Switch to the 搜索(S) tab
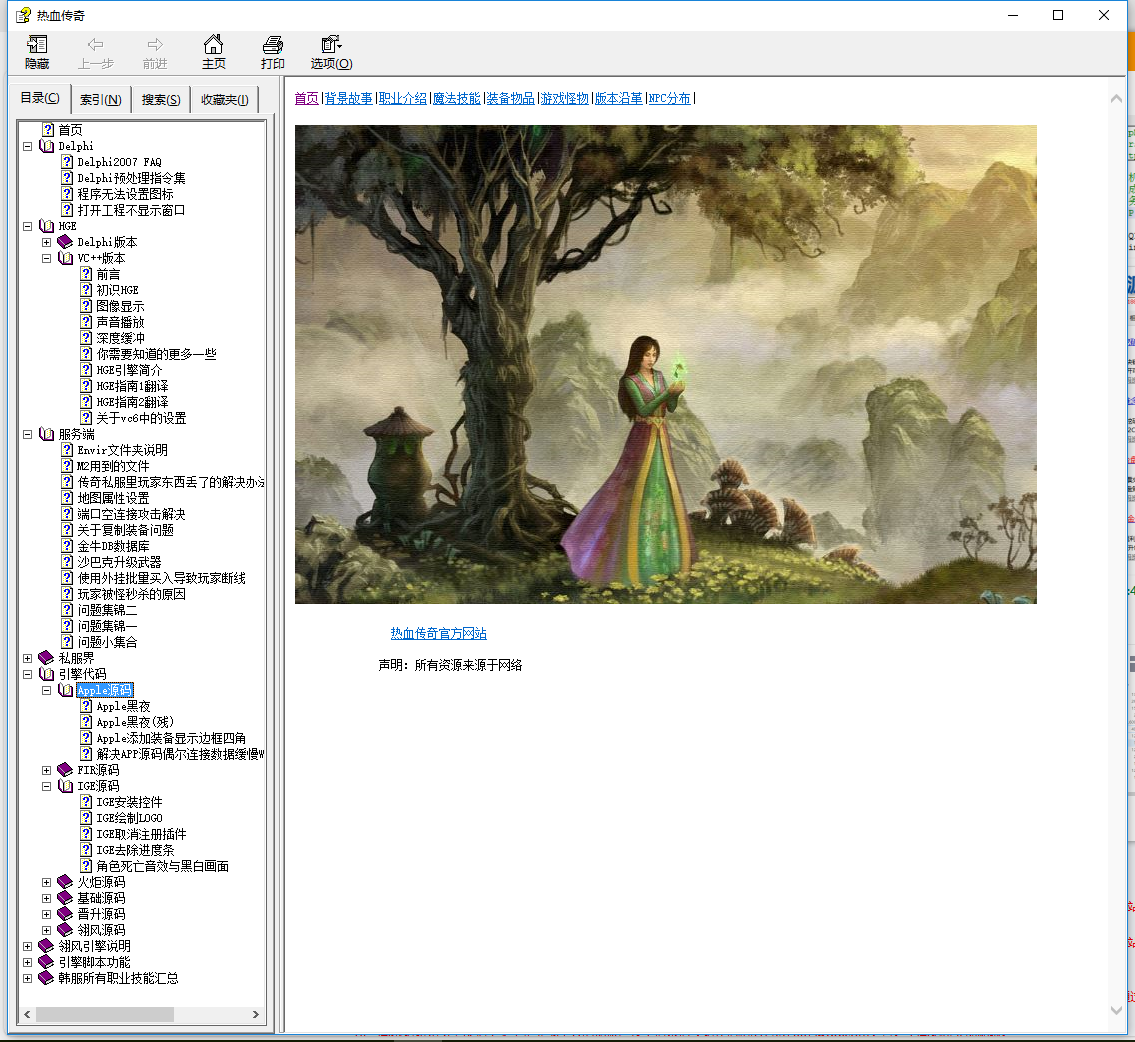1135x1042 pixels. point(161,100)
